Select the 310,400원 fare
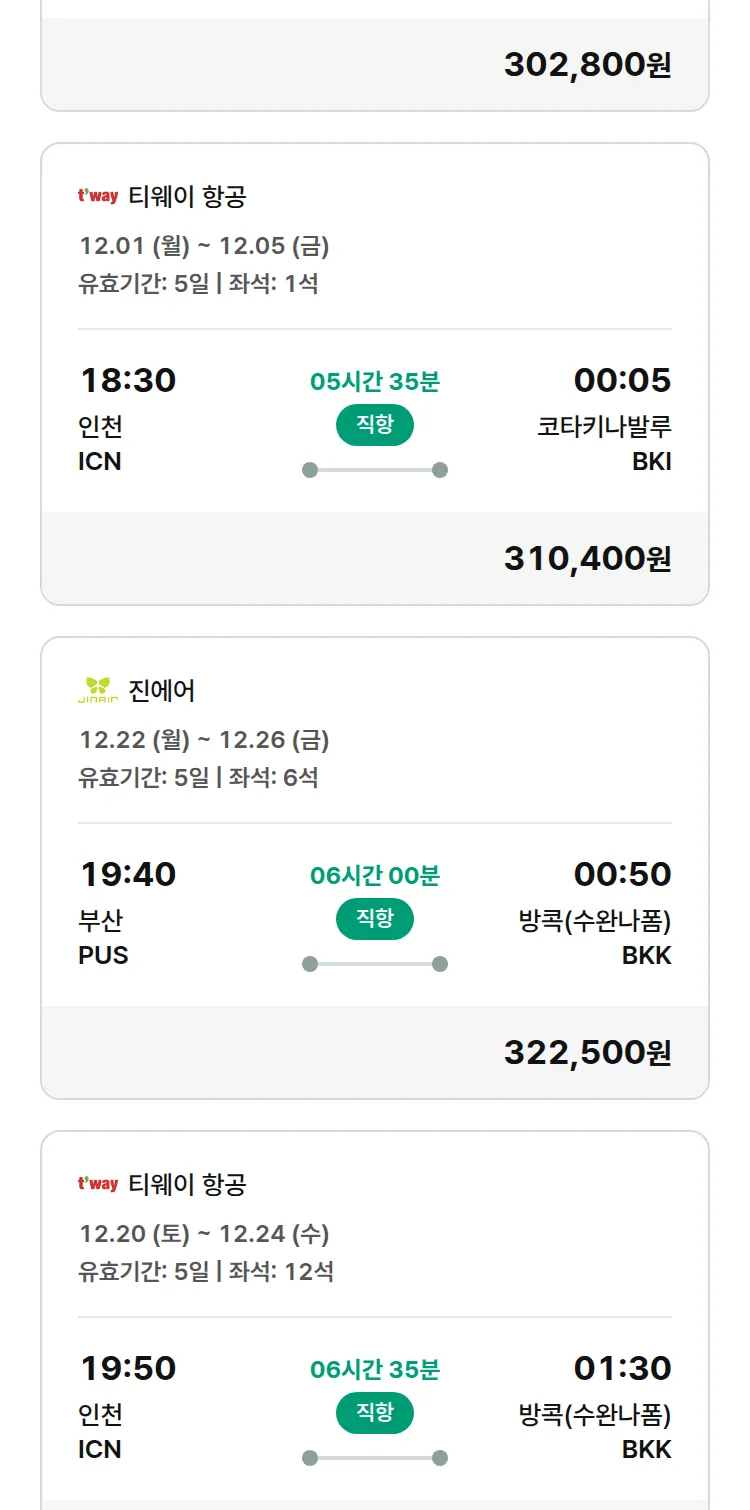 click(x=587, y=559)
